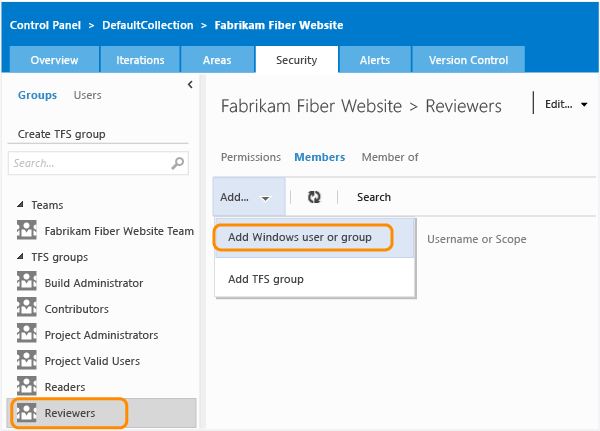Click the Username or Scope column header
The width and height of the screenshot is (600, 431).
coord(477,239)
